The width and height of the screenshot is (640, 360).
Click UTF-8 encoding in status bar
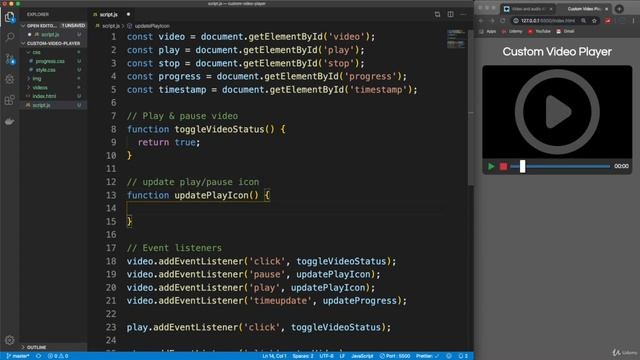pyautogui.click(x=327, y=356)
